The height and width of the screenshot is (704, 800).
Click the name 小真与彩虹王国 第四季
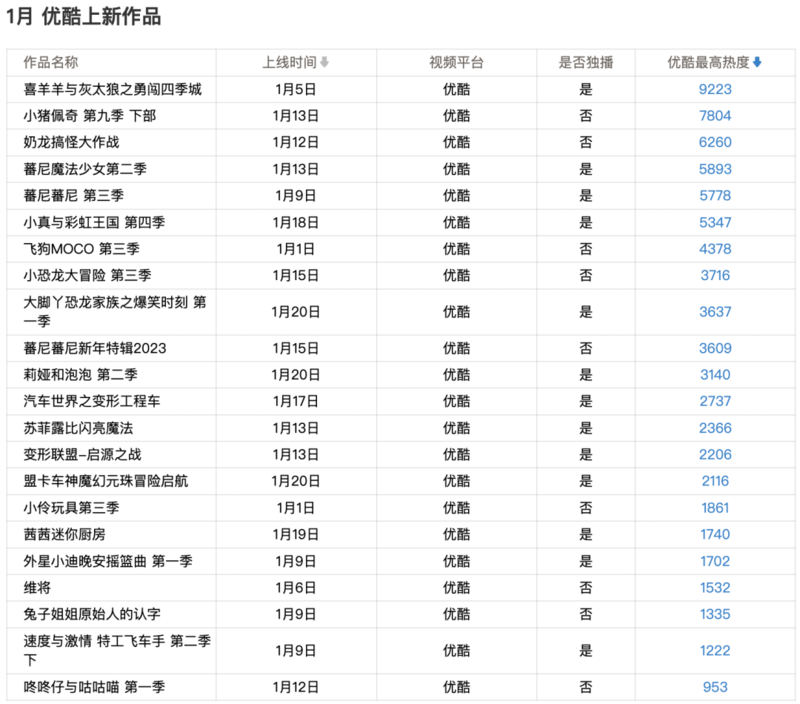tap(94, 222)
